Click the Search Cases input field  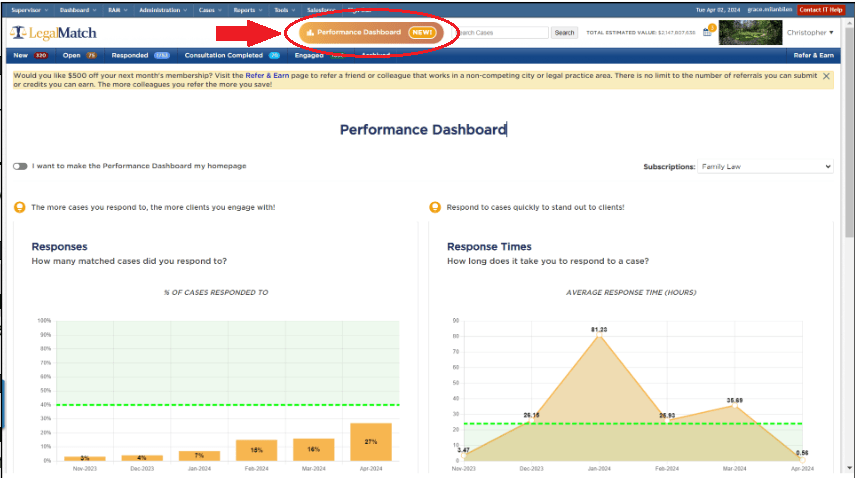coord(500,33)
